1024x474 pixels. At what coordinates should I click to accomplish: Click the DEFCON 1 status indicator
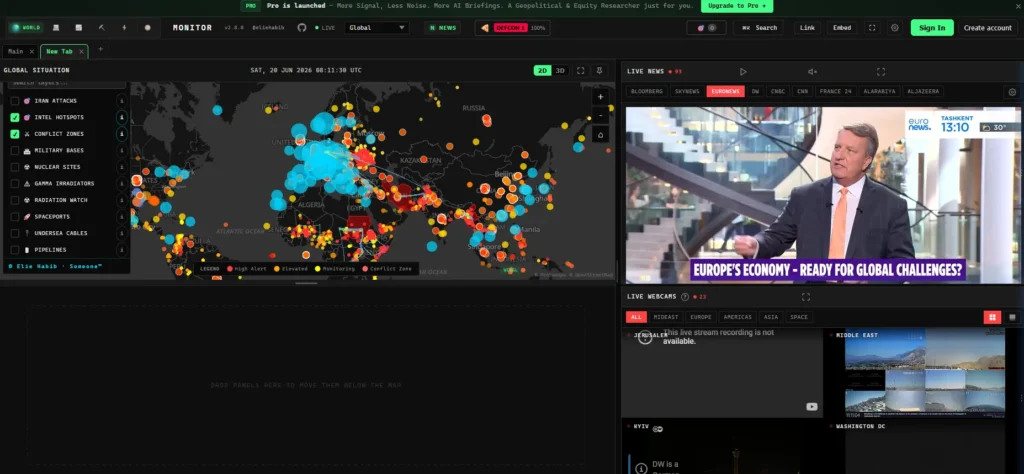pos(513,28)
